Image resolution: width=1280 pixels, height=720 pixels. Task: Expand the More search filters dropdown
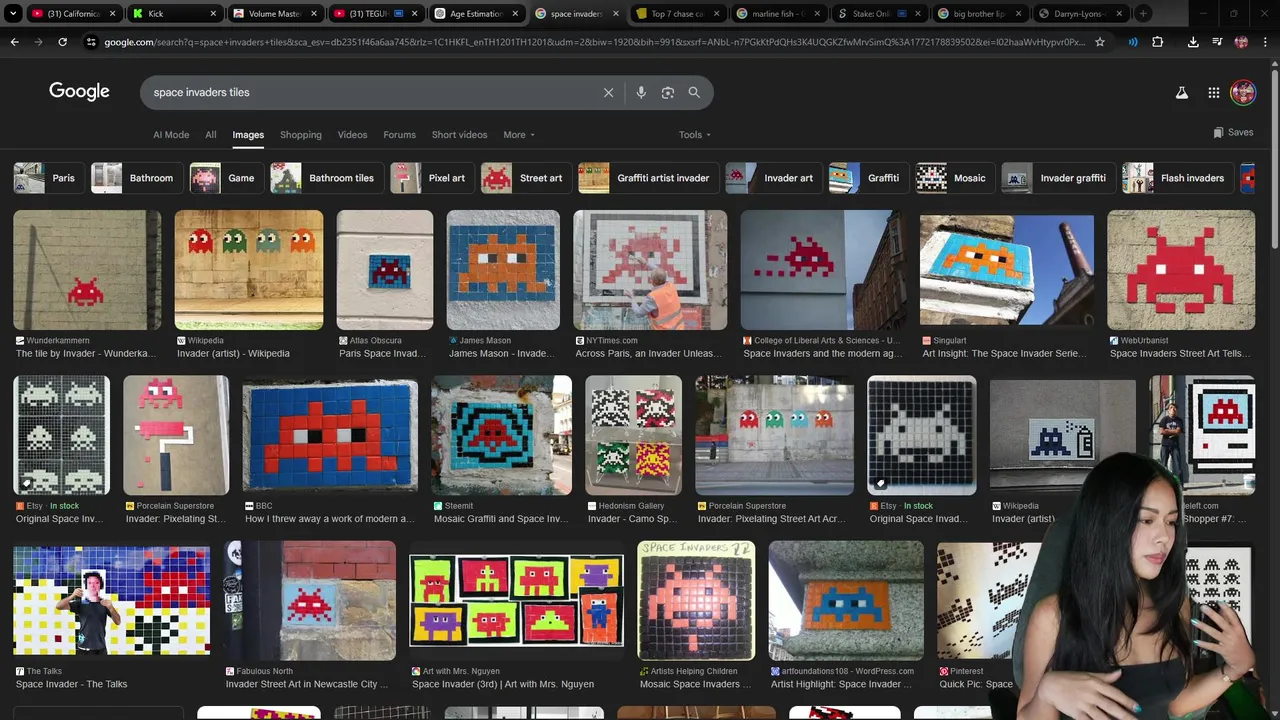519,135
